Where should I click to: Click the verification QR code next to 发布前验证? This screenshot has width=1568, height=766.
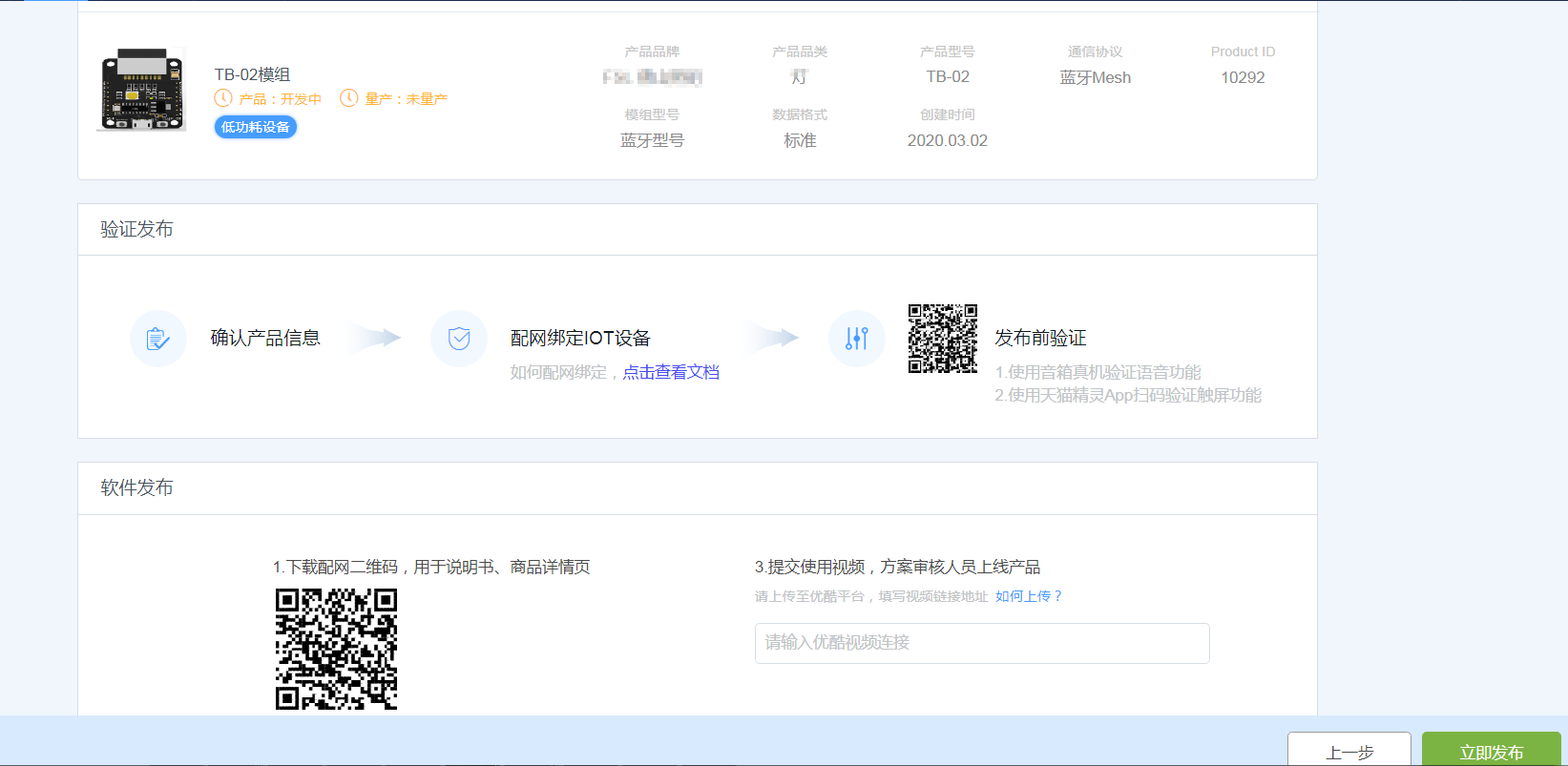click(x=943, y=339)
